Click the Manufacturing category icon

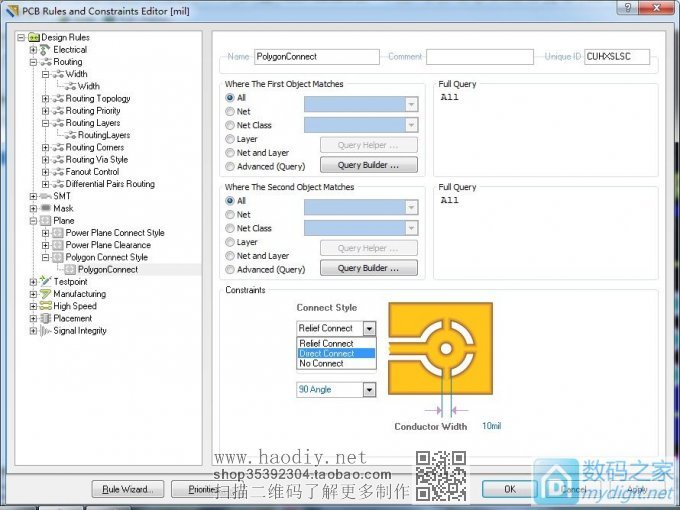[45, 294]
